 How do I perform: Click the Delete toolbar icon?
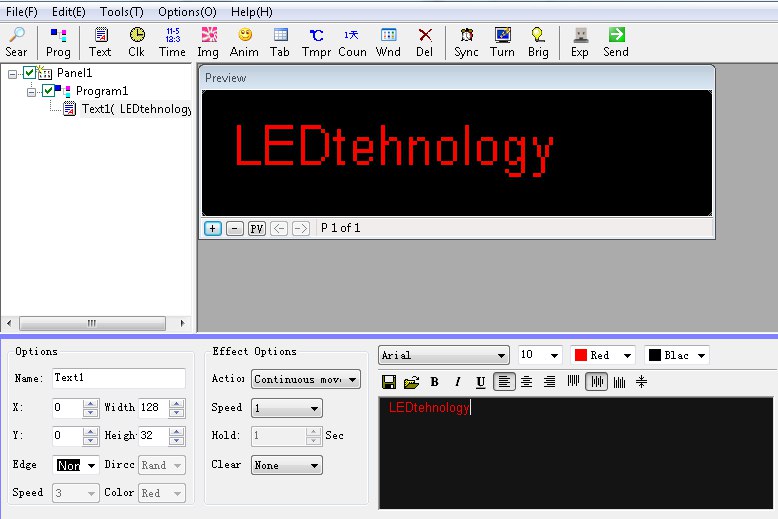[425, 42]
